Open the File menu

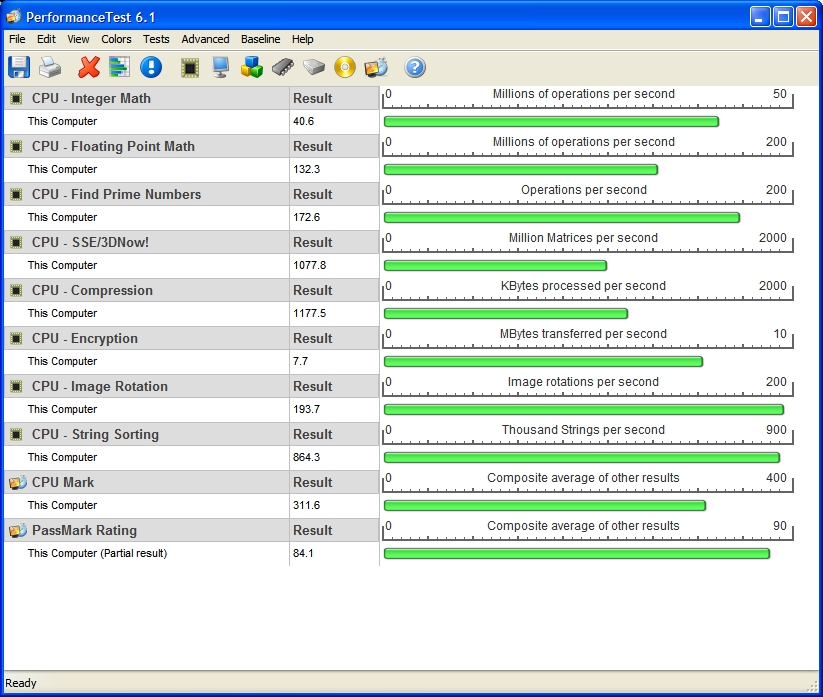coord(17,39)
